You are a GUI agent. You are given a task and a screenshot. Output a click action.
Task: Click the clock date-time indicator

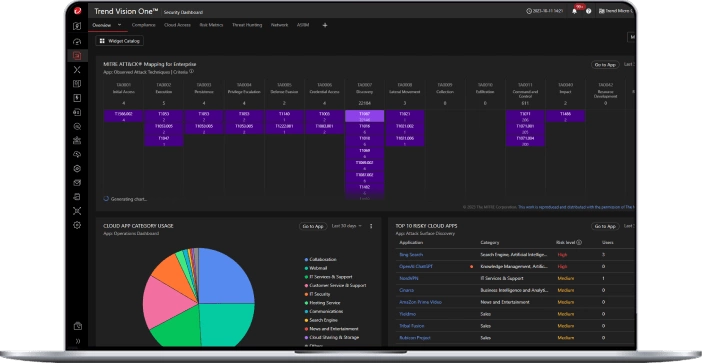tap(544, 11)
